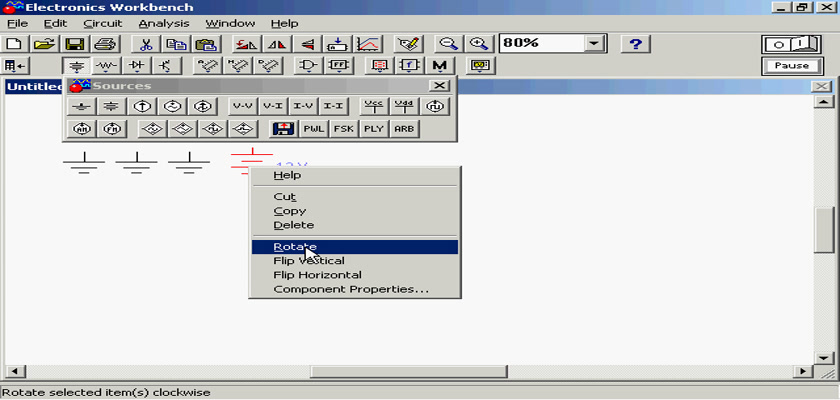The image size is (840, 400).
Task: Expand the 80% zoom level dropdown
Action: 594,44
